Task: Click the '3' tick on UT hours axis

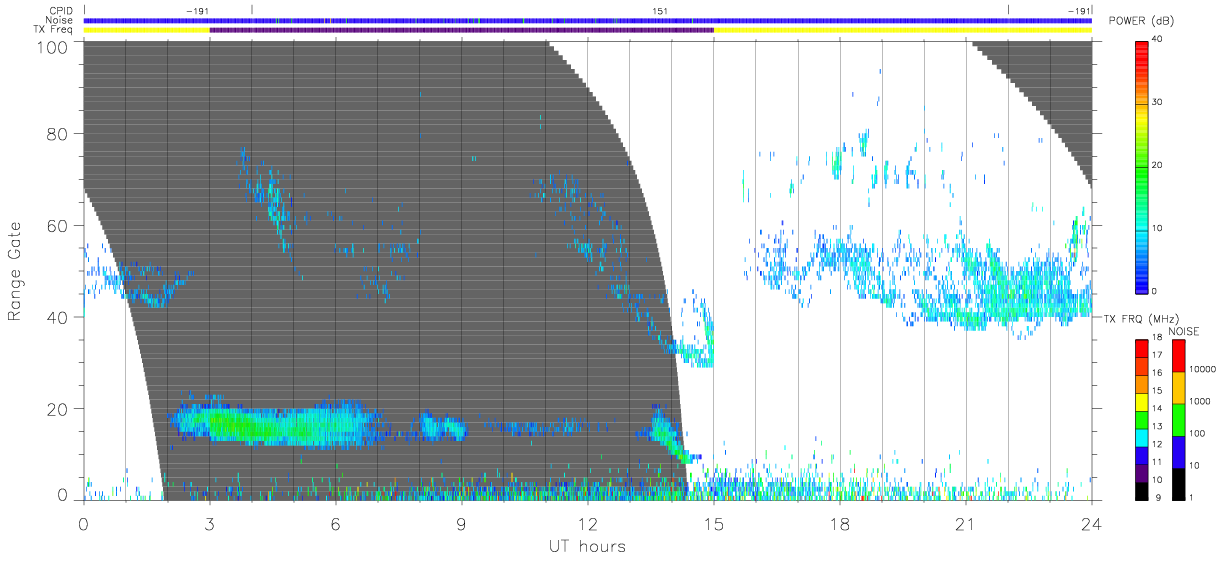Action: coord(209,522)
